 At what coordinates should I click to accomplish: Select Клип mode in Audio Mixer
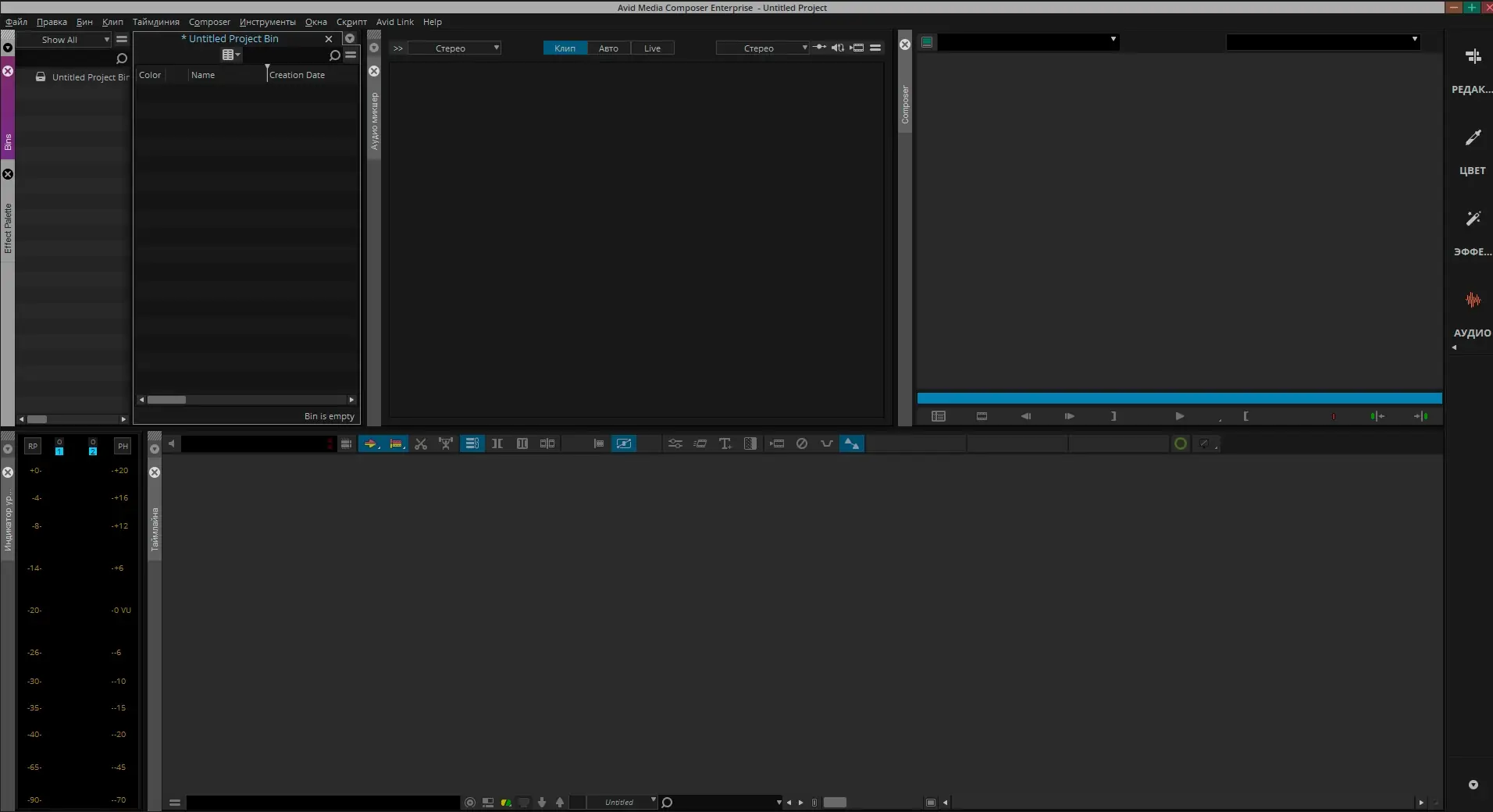point(565,48)
